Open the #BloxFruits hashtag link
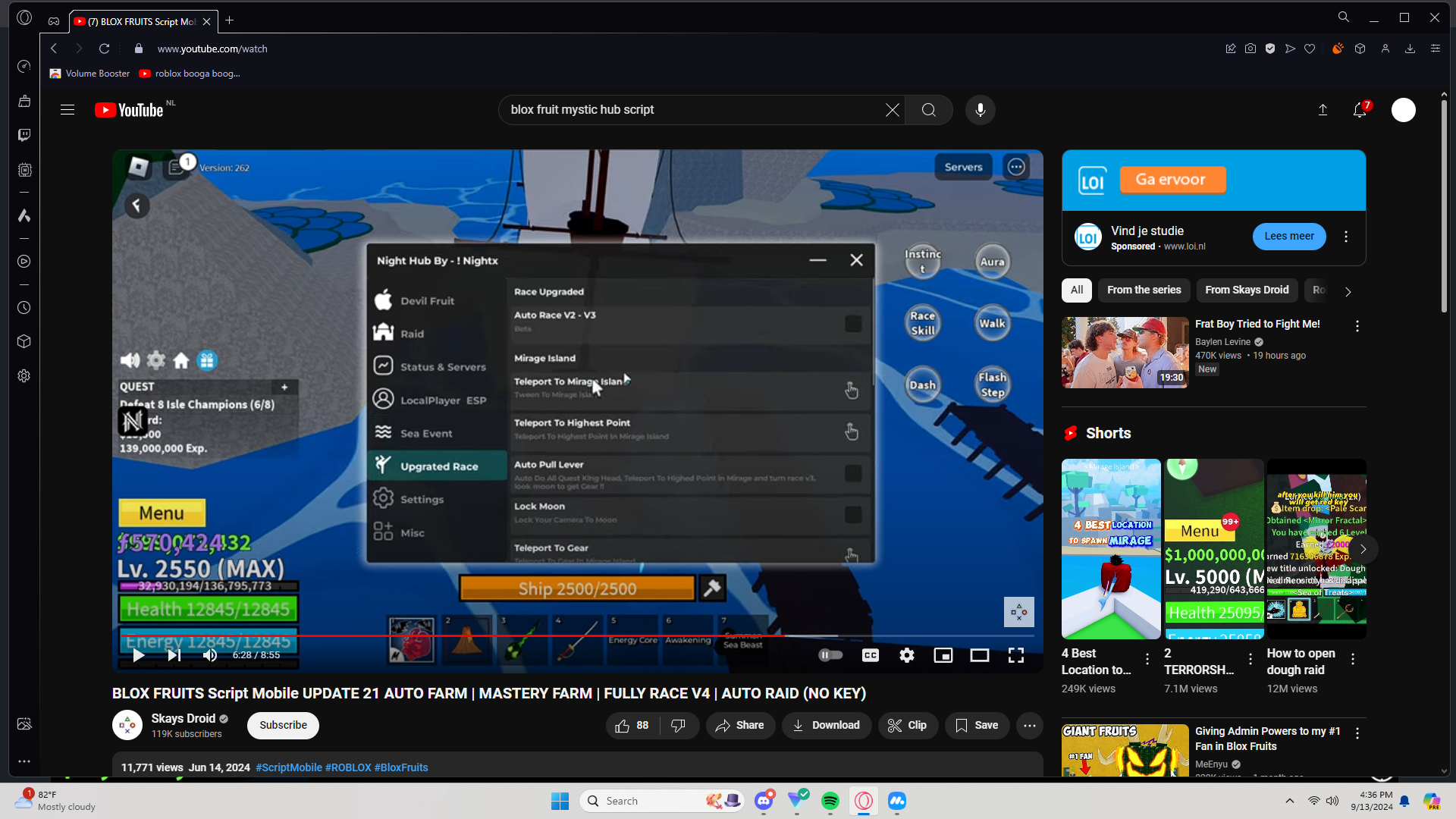The height and width of the screenshot is (819, 1456). tap(401, 767)
